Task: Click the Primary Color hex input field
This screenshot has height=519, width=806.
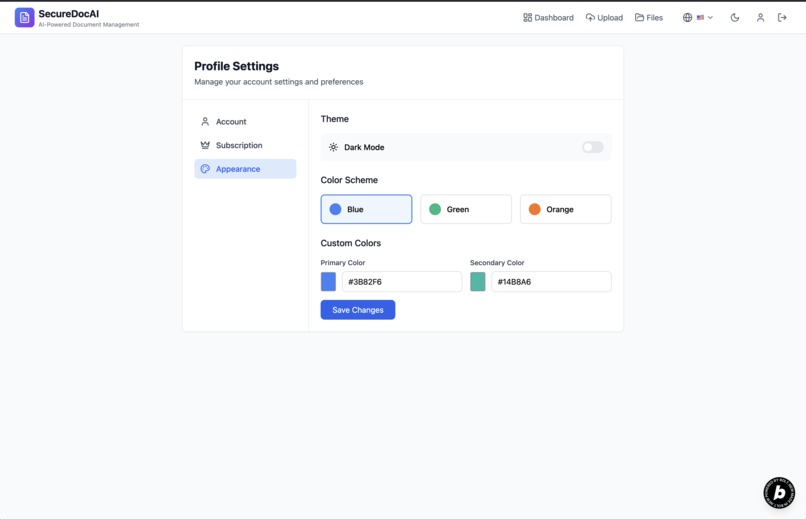Action: [x=402, y=282]
